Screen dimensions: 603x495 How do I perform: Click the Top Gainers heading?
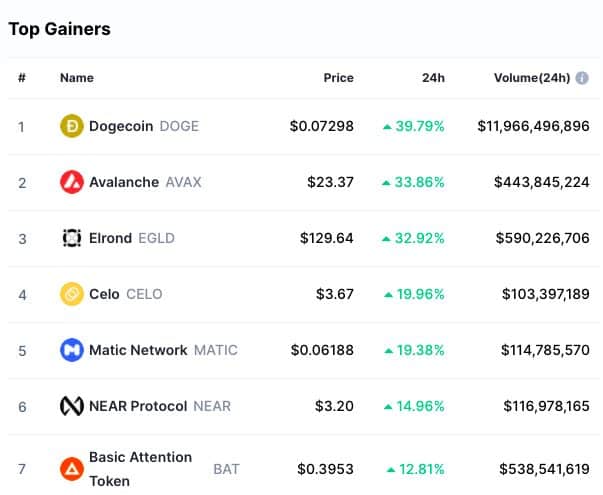[60, 29]
